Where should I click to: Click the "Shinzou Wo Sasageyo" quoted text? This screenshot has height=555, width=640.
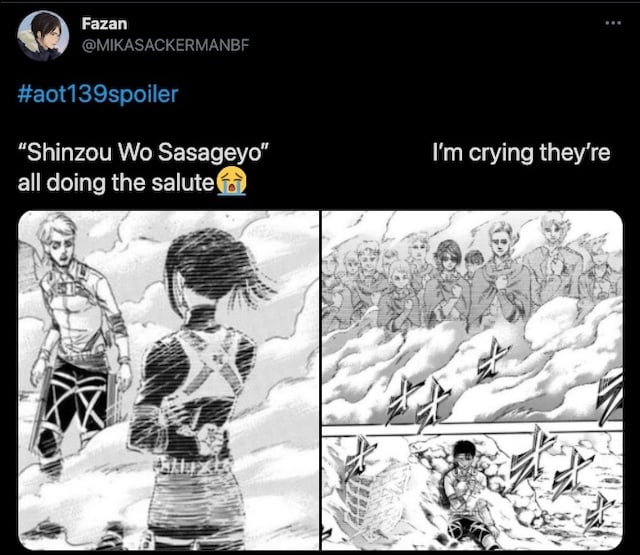tap(143, 153)
